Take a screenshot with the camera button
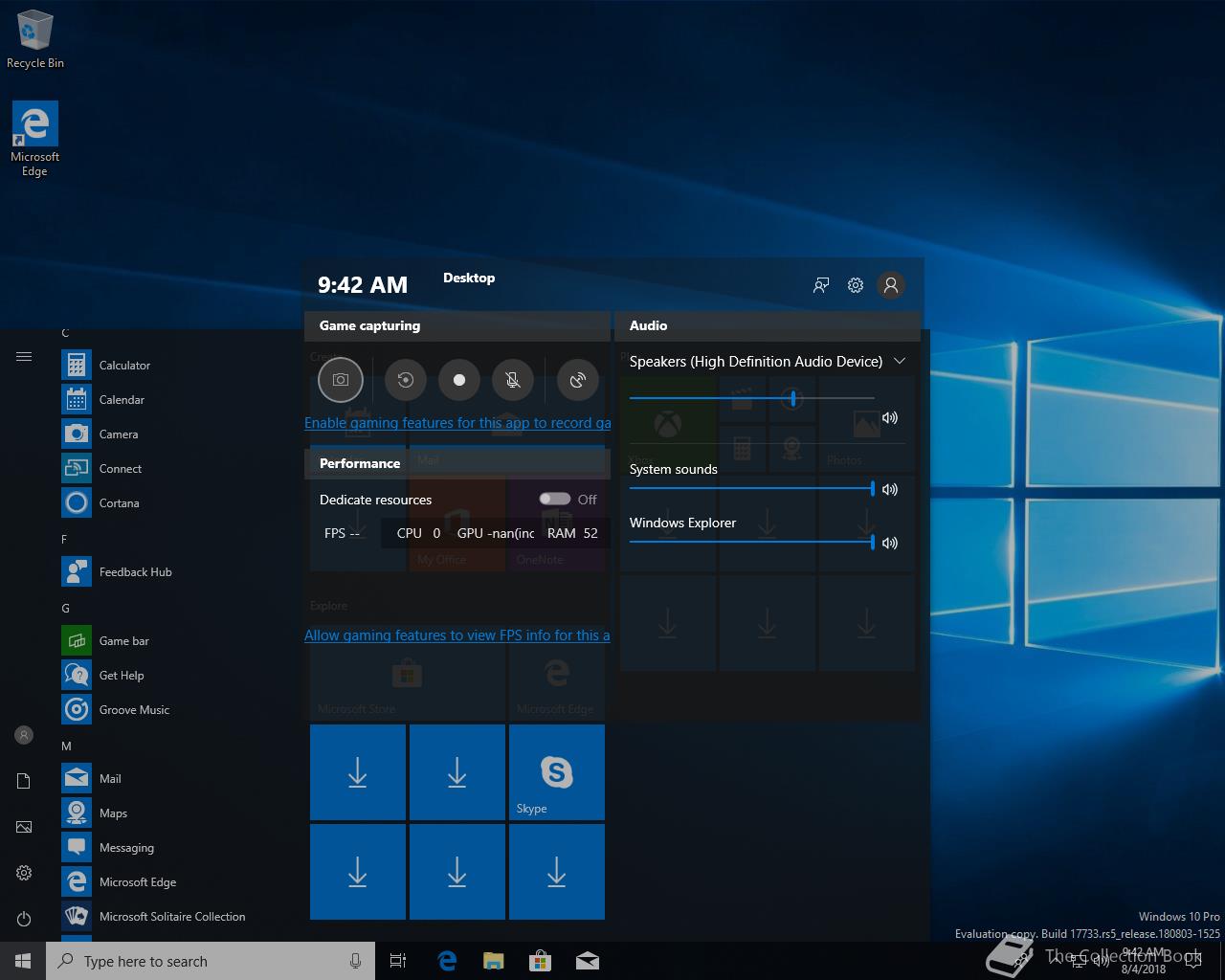 click(341, 380)
